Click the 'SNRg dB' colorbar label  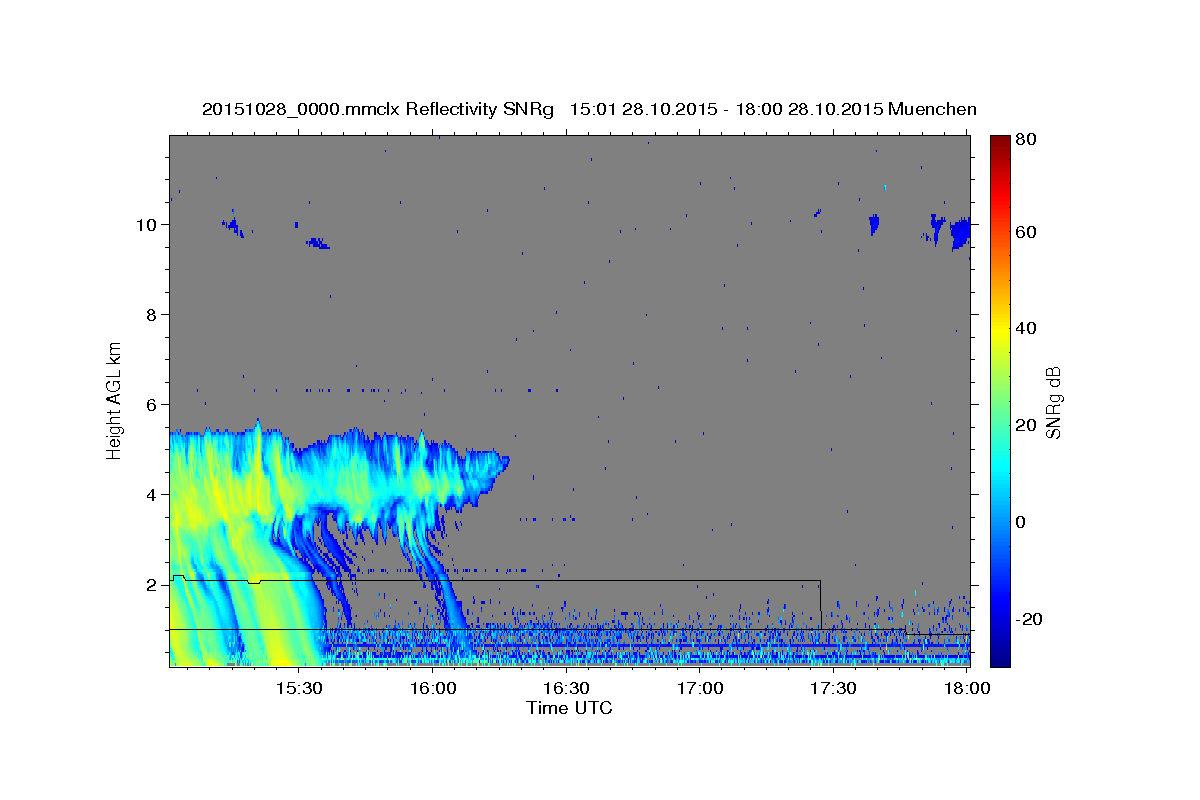pos(1053,402)
